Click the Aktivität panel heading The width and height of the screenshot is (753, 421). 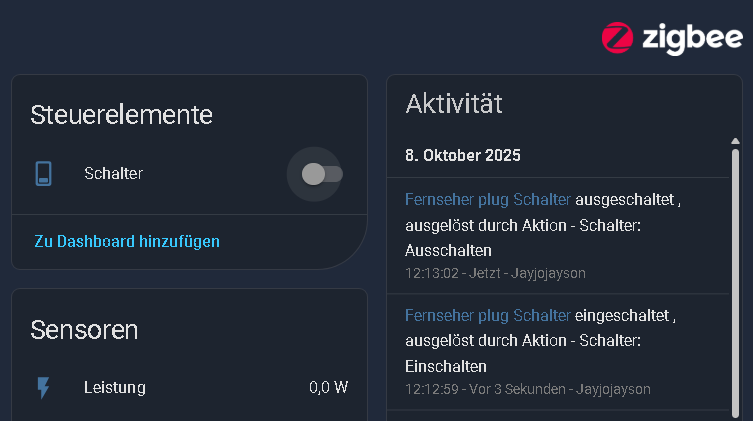454,103
